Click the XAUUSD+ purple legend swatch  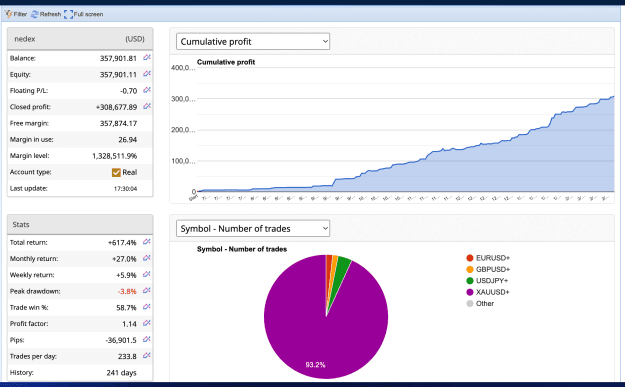coord(470,292)
